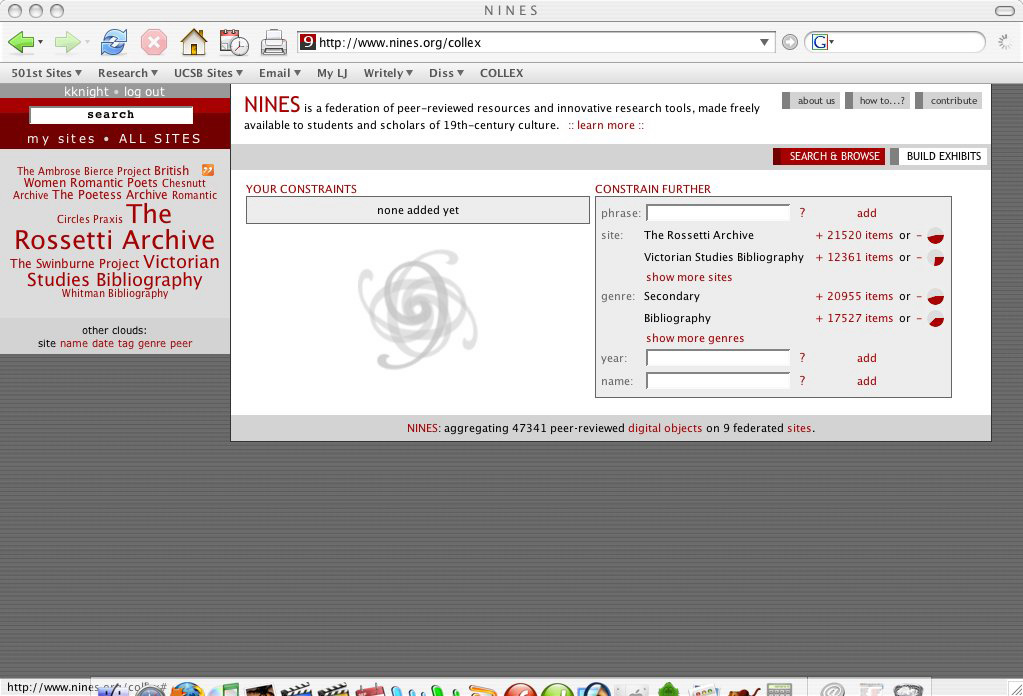
Task: Add the '+ 12361 items' Victorian Studies constraint
Action: 854,257
